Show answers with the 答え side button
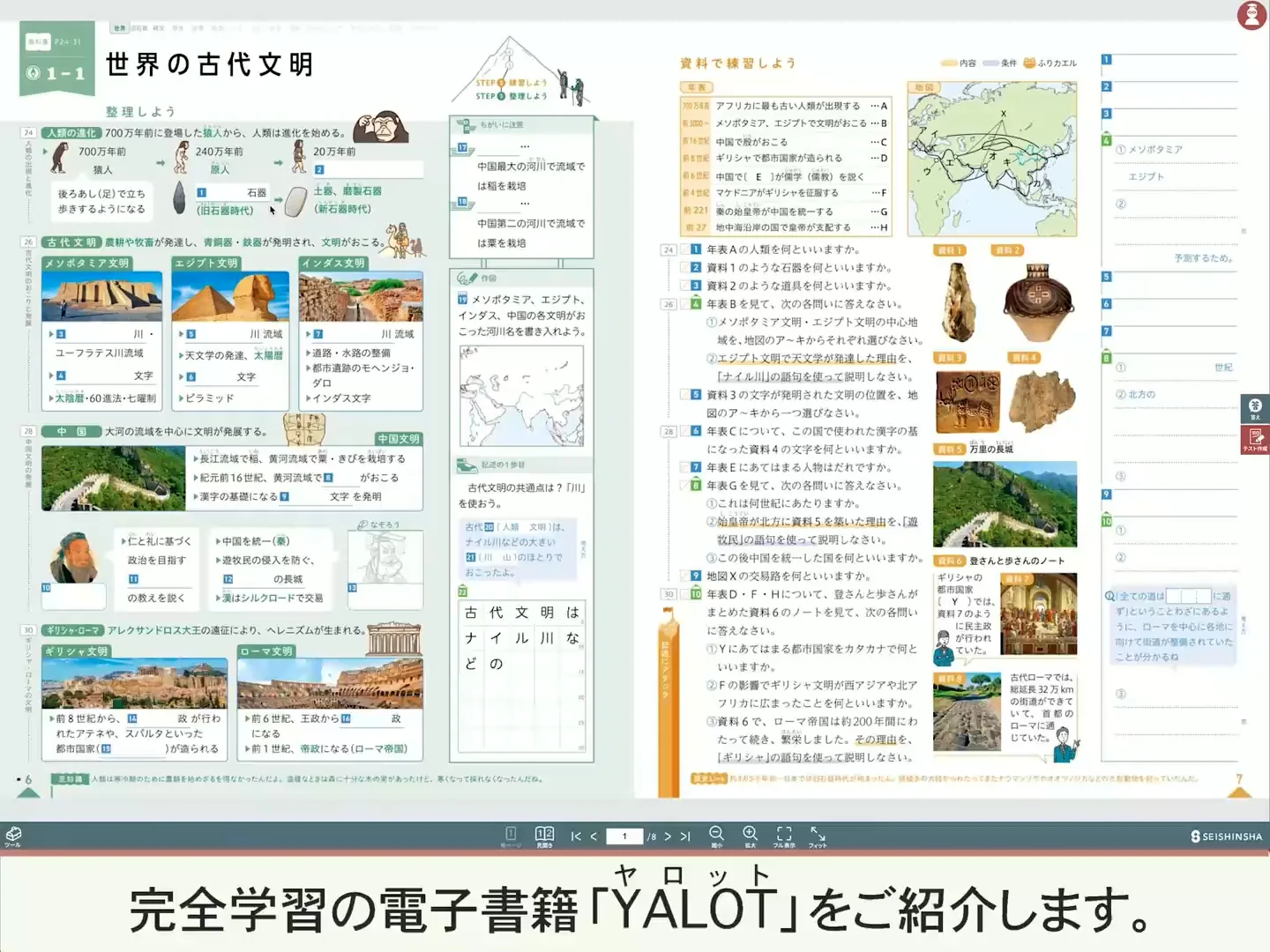The height and width of the screenshot is (952, 1270). [1255, 408]
